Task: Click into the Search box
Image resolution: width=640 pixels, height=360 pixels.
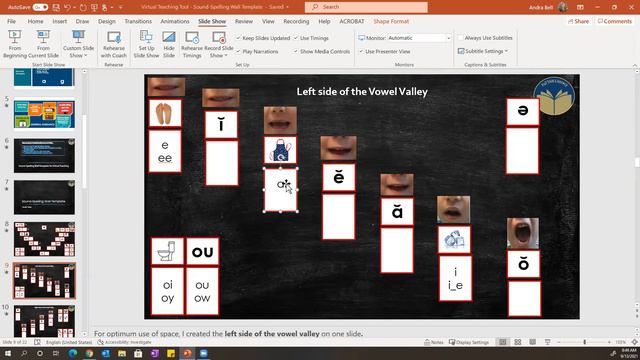Action: (366, 7)
